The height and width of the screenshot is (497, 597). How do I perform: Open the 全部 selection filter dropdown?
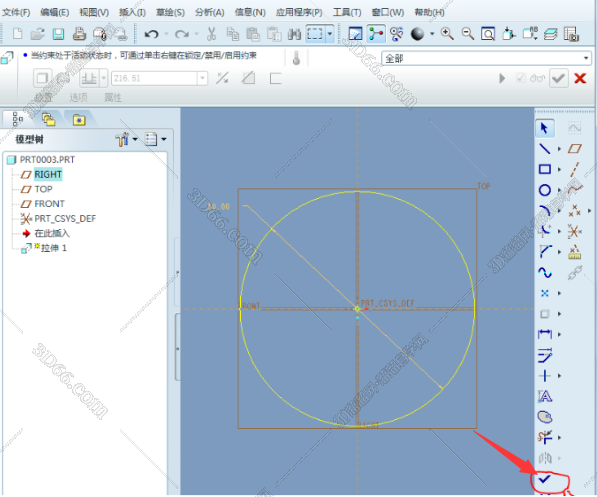(487, 59)
